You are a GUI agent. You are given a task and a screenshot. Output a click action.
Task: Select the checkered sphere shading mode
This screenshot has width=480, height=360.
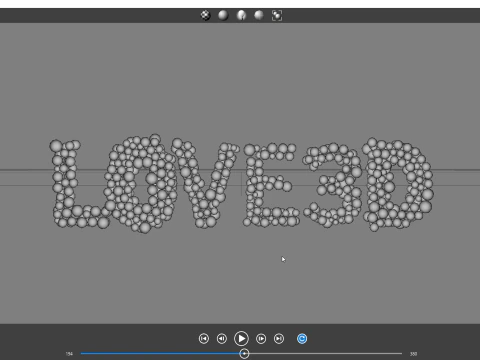tap(206, 15)
